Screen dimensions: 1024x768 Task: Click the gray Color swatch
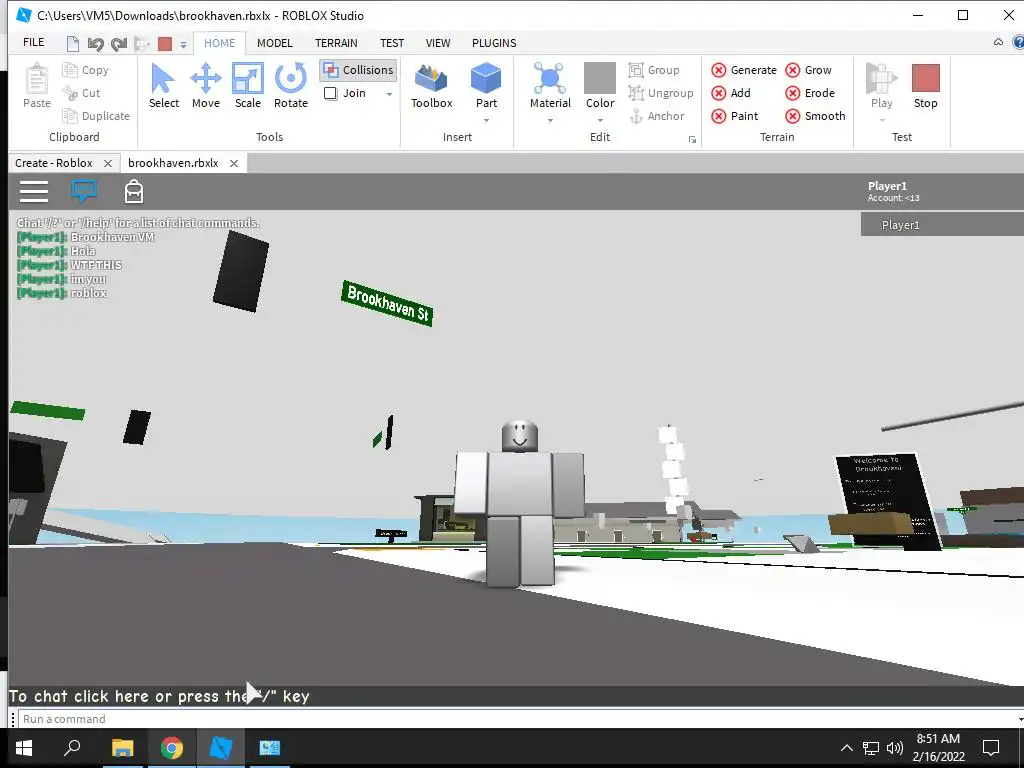pos(600,78)
